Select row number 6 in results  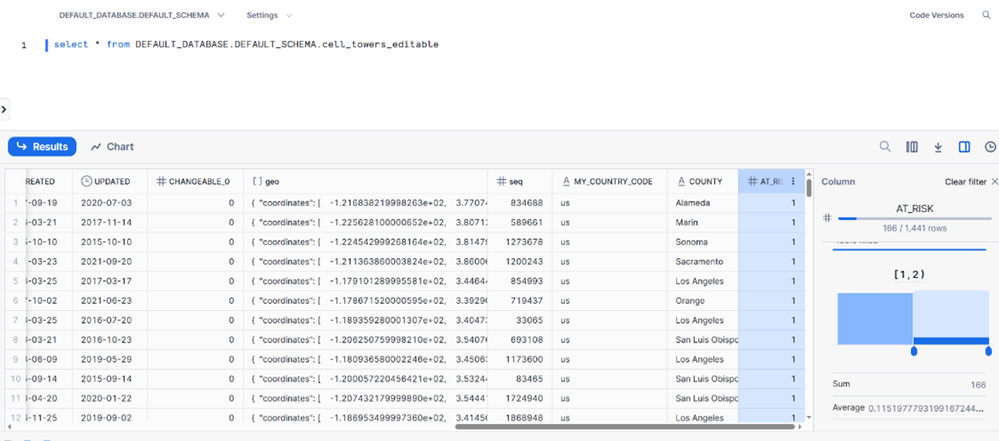pos(15,301)
